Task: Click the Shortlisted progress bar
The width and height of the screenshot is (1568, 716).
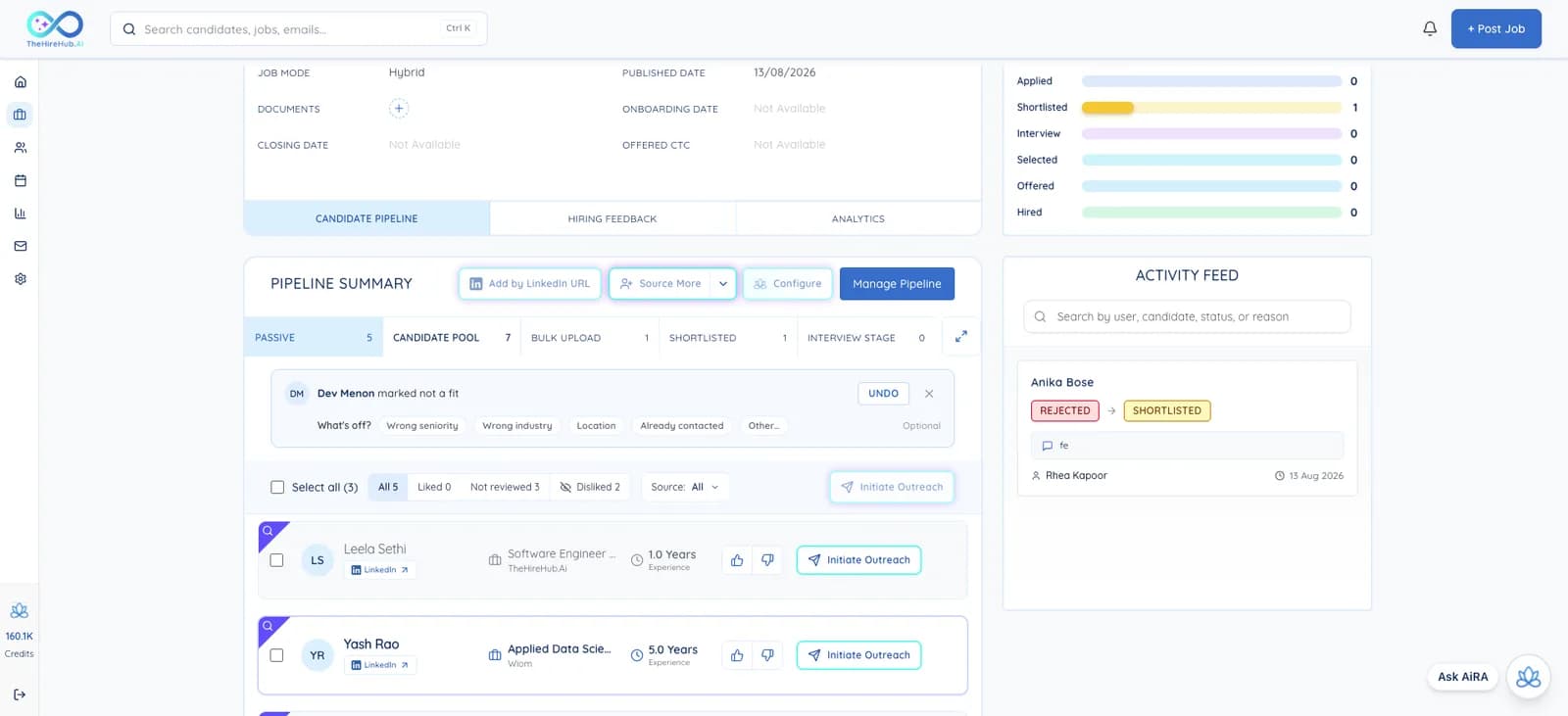Action: tap(1211, 108)
